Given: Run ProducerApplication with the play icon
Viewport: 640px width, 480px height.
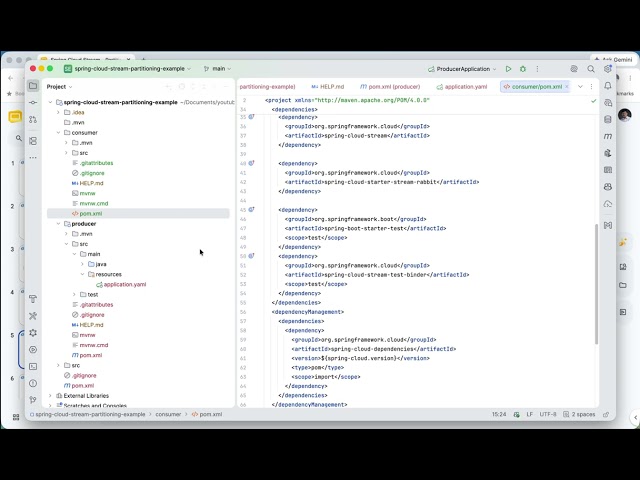Looking at the screenshot, I should [508, 69].
